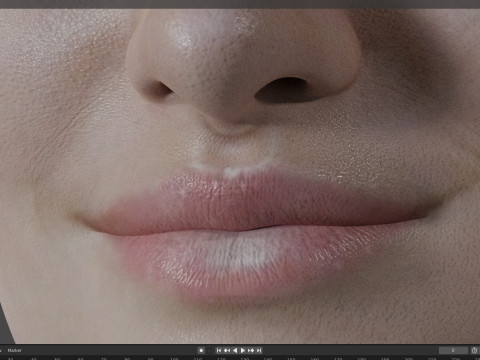Toggle the preview range clock icon
Screen dimensions: 480x360
[x=475, y=350]
